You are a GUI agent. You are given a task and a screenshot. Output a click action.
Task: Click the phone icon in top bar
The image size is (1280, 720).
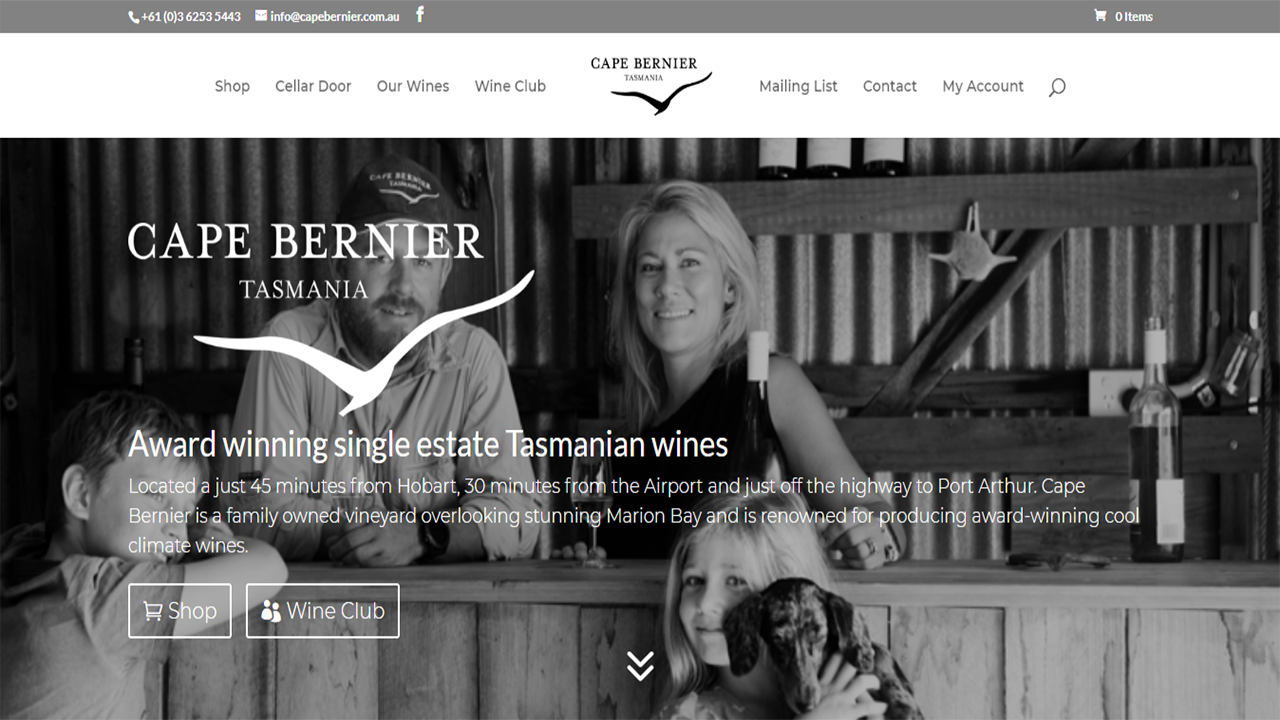click(134, 17)
